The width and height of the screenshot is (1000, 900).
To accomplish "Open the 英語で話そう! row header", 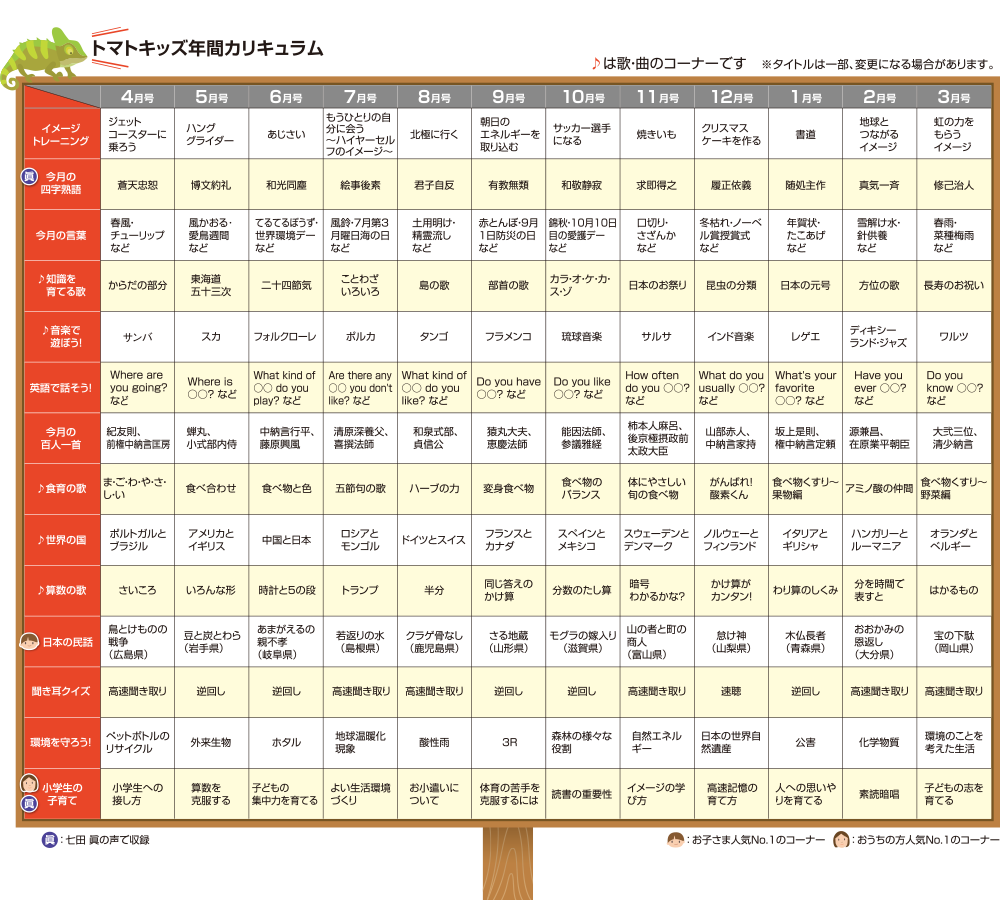I will [62, 388].
